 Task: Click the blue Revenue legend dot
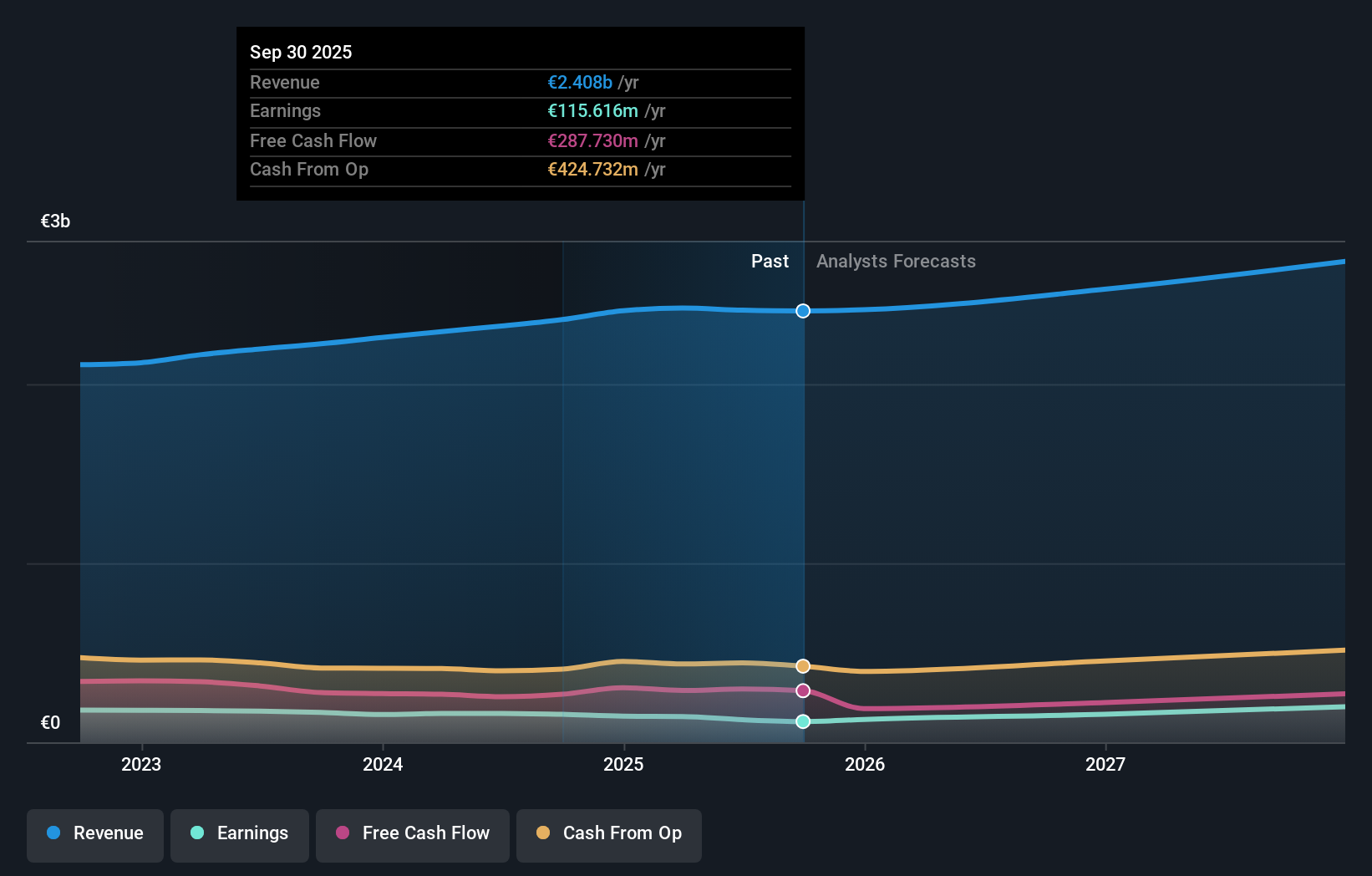[52, 833]
